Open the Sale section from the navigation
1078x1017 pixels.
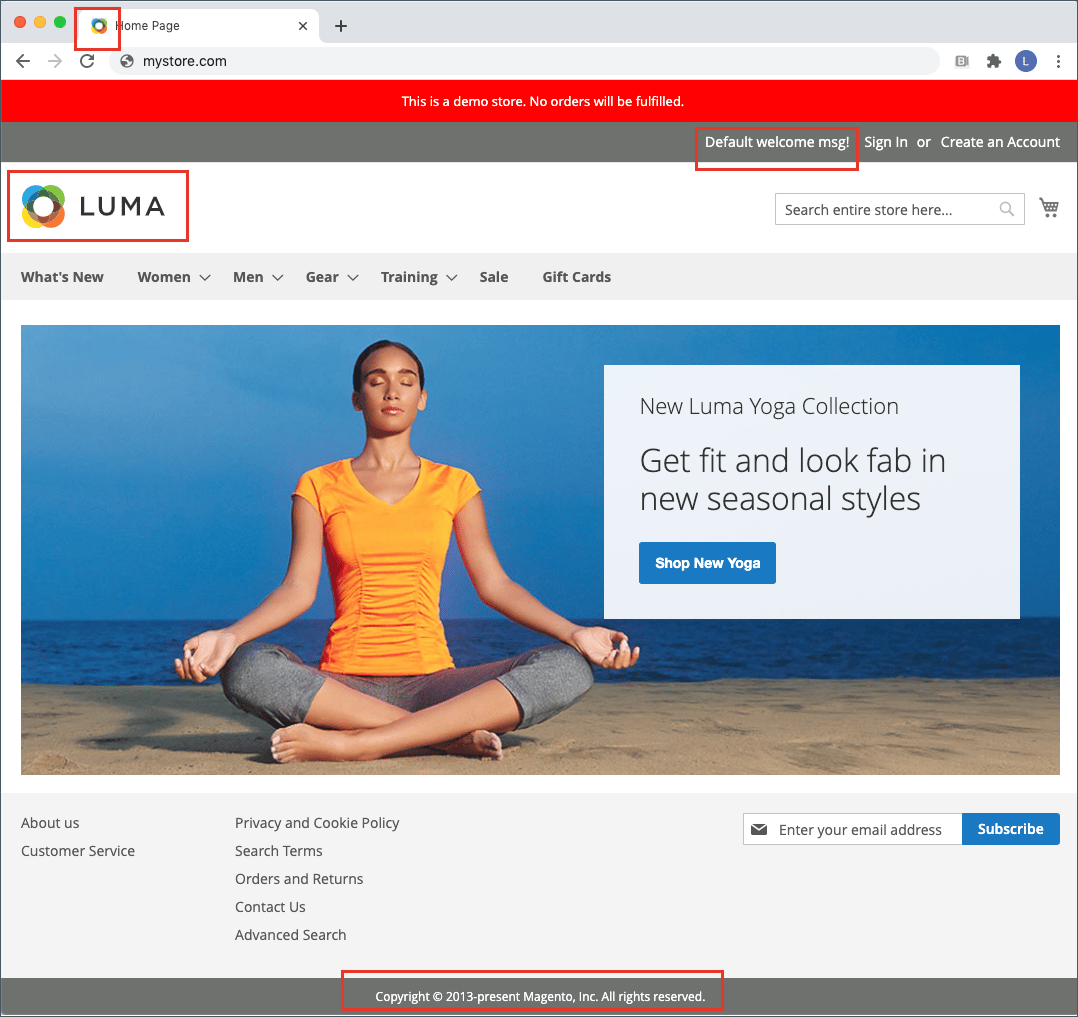click(x=493, y=277)
